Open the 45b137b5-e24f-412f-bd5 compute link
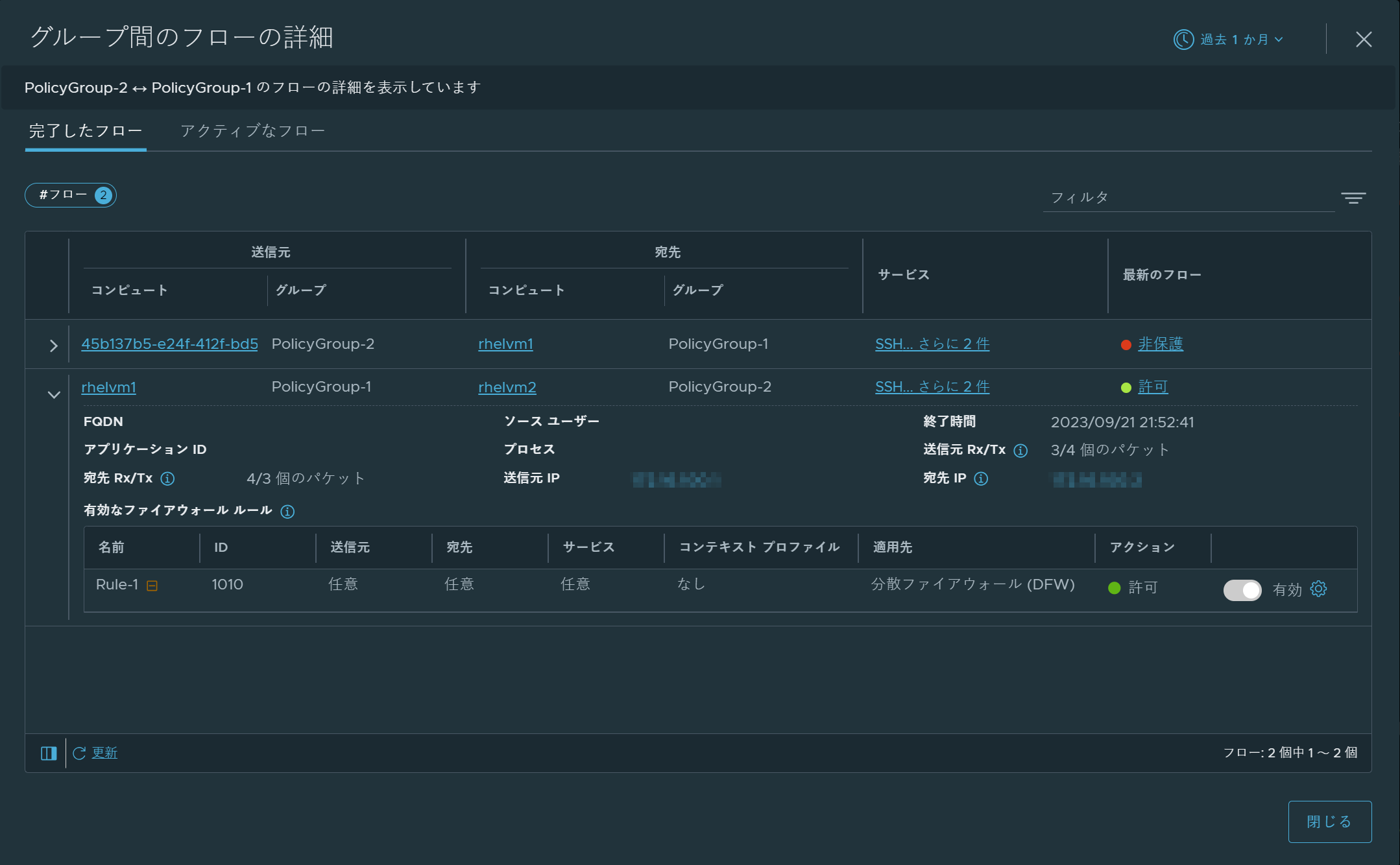 (170, 344)
